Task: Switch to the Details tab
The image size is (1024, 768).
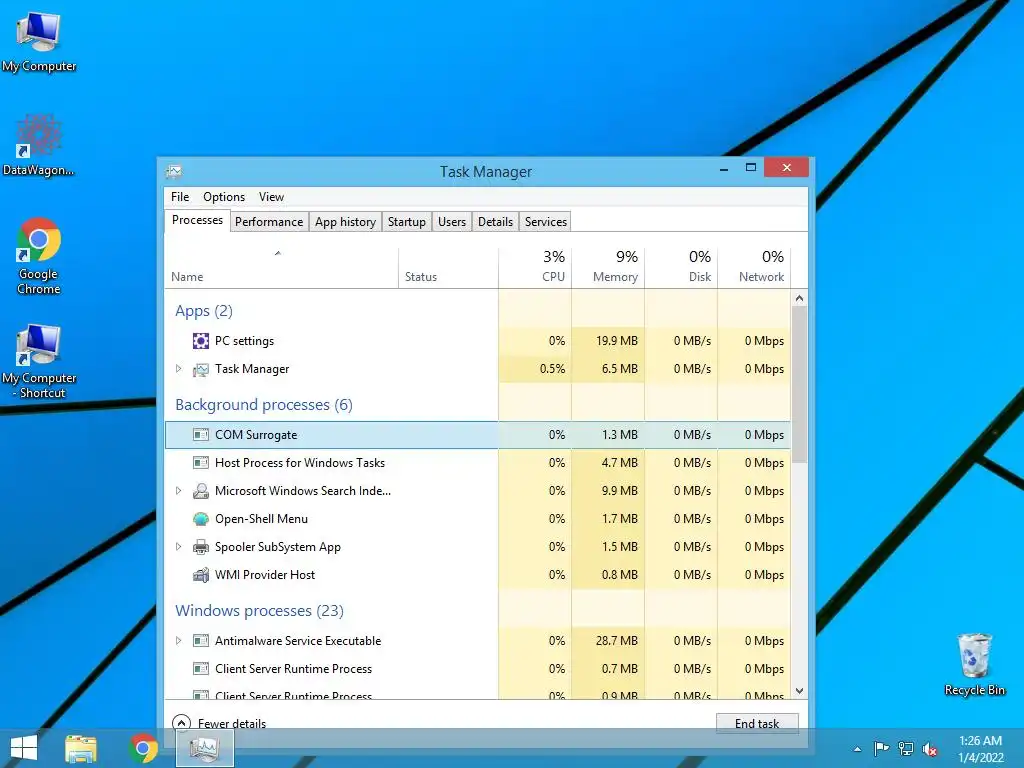Action: (x=496, y=221)
